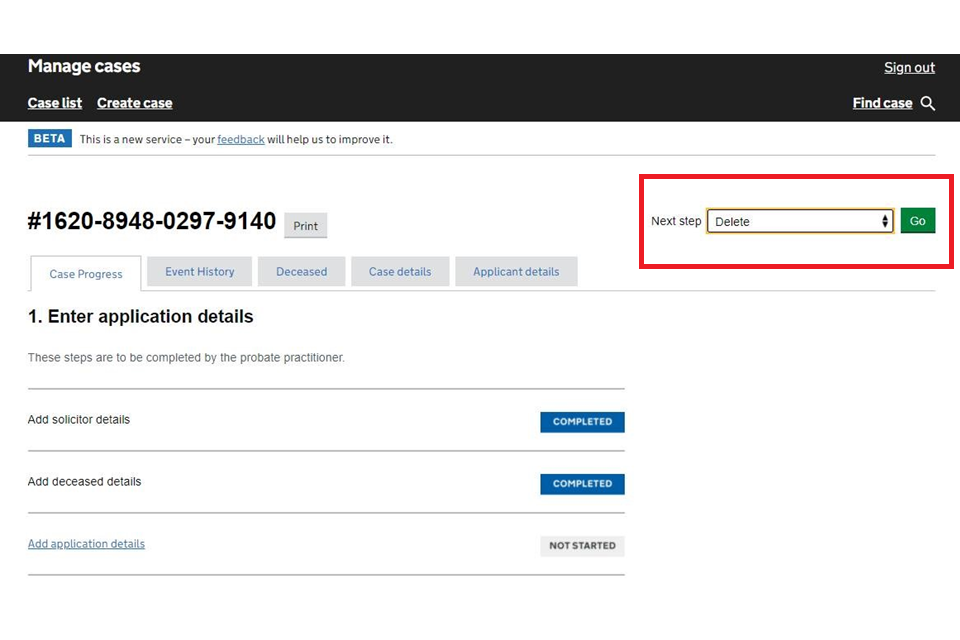
Task: Follow the feedback link in beta banner
Action: coord(241,139)
